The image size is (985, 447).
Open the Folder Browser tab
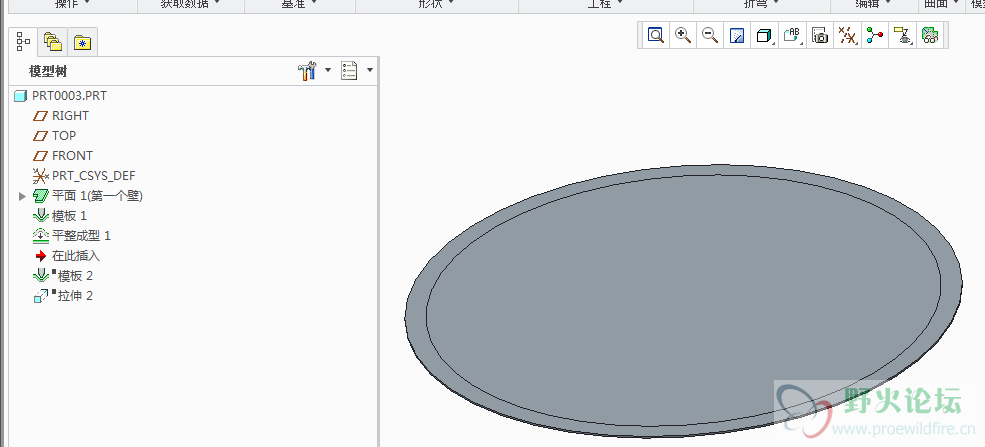53,43
